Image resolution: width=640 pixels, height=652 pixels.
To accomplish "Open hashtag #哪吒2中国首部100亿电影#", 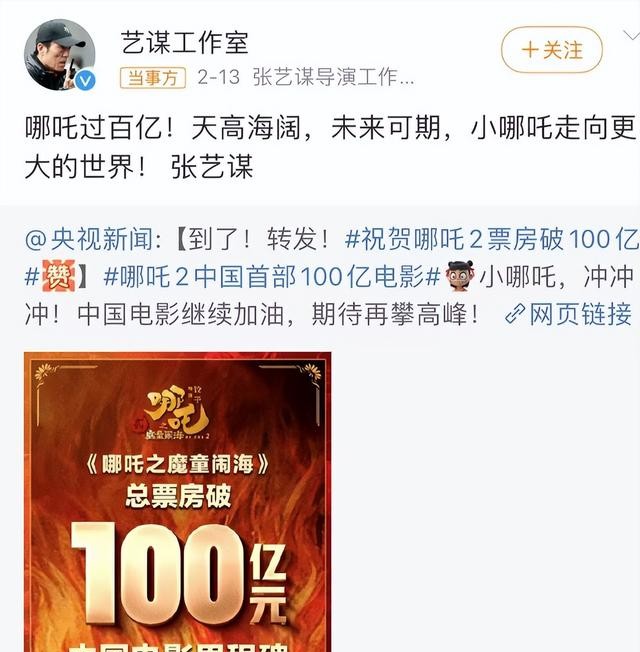I will [272, 277].
